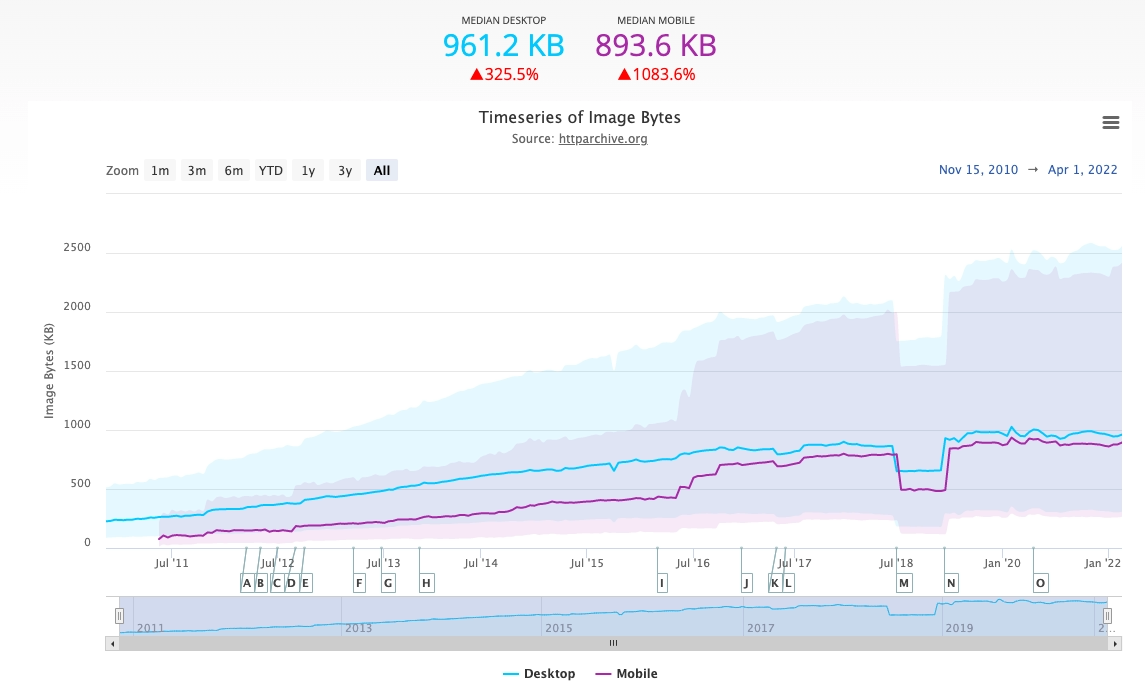Select the 1m zoom range

pyautogui.click(x=160, y=171)
